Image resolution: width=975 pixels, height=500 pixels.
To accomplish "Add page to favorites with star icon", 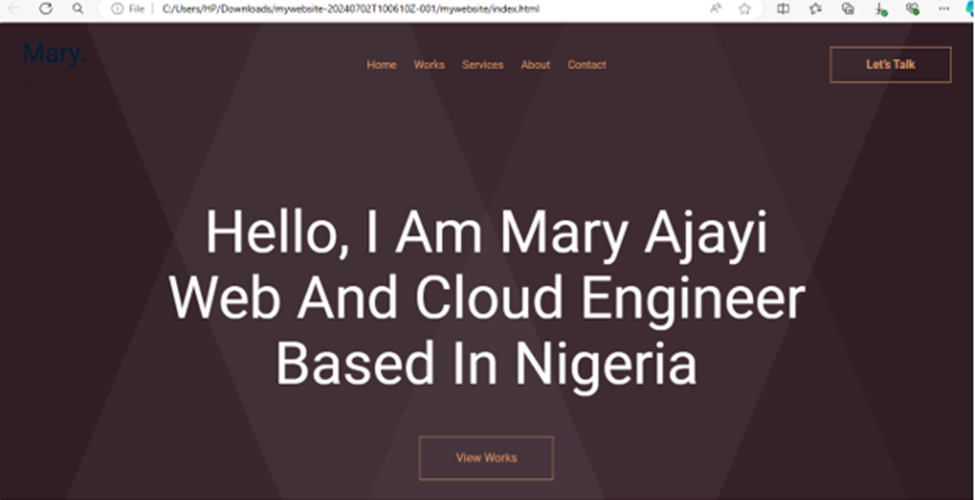I will [x=744, y=9].
